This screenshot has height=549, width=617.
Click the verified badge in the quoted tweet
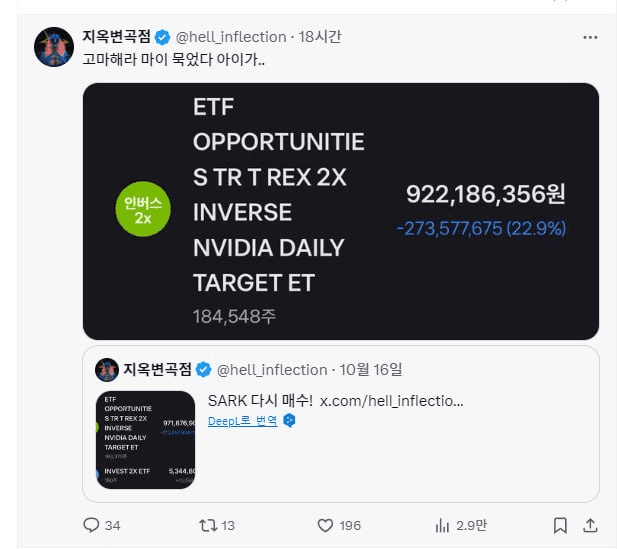[203, 370]
